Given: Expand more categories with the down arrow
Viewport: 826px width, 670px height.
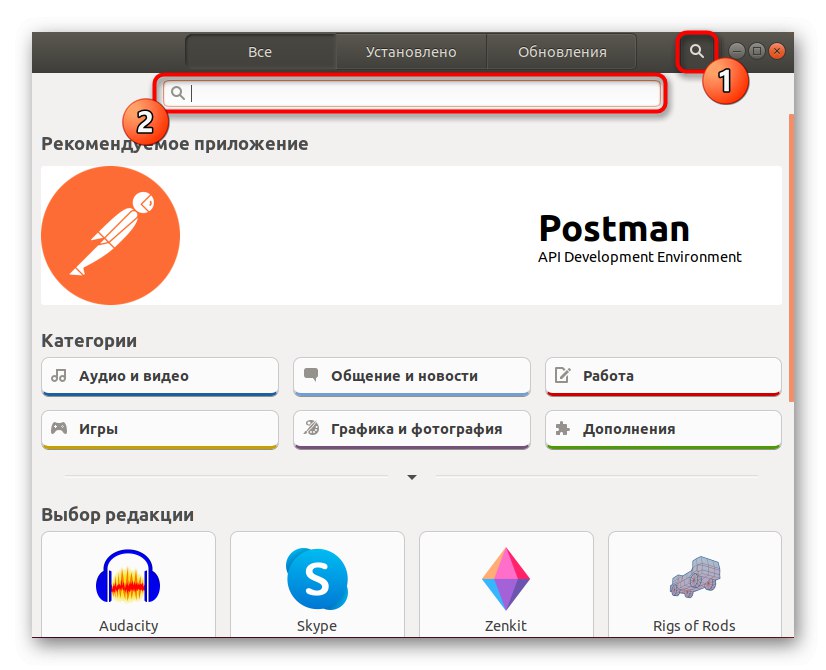Looking at the screenshot, I should (x=411, y=477).
